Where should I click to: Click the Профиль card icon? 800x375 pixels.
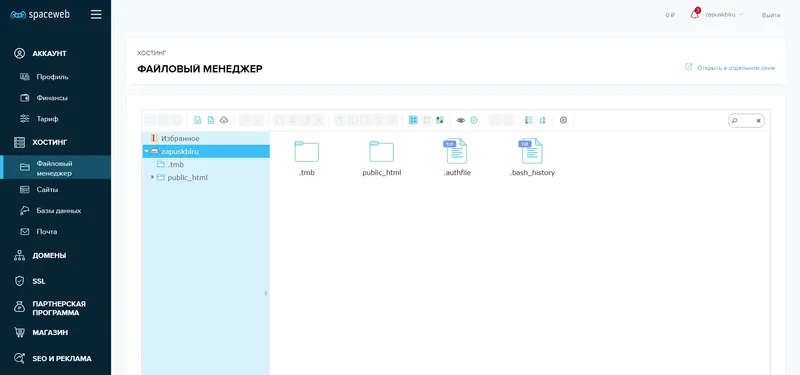(x=24, y=77)
